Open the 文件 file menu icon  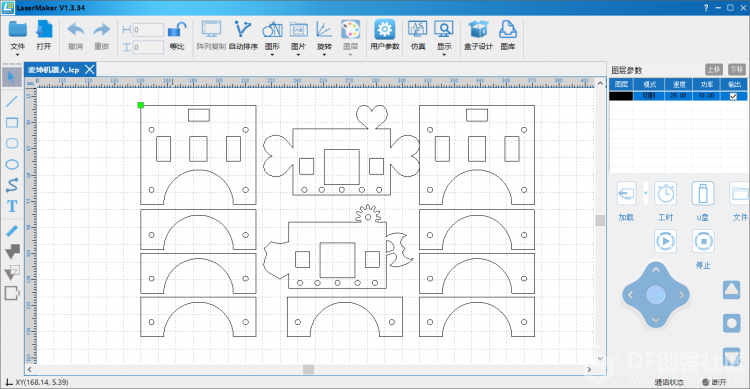[17, 30]
